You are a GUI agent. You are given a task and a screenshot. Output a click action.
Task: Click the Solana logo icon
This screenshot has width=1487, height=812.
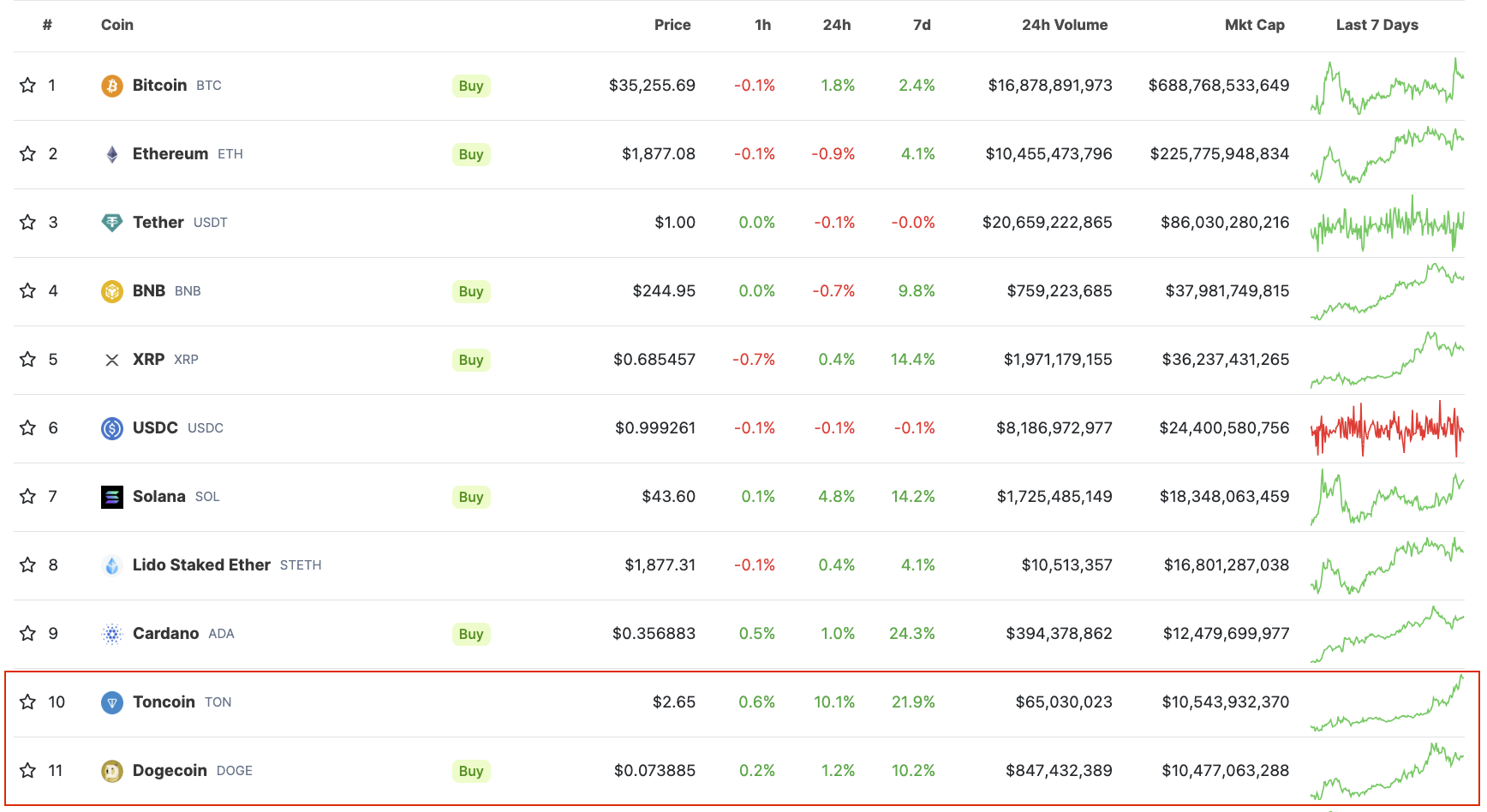click(112, 497)
